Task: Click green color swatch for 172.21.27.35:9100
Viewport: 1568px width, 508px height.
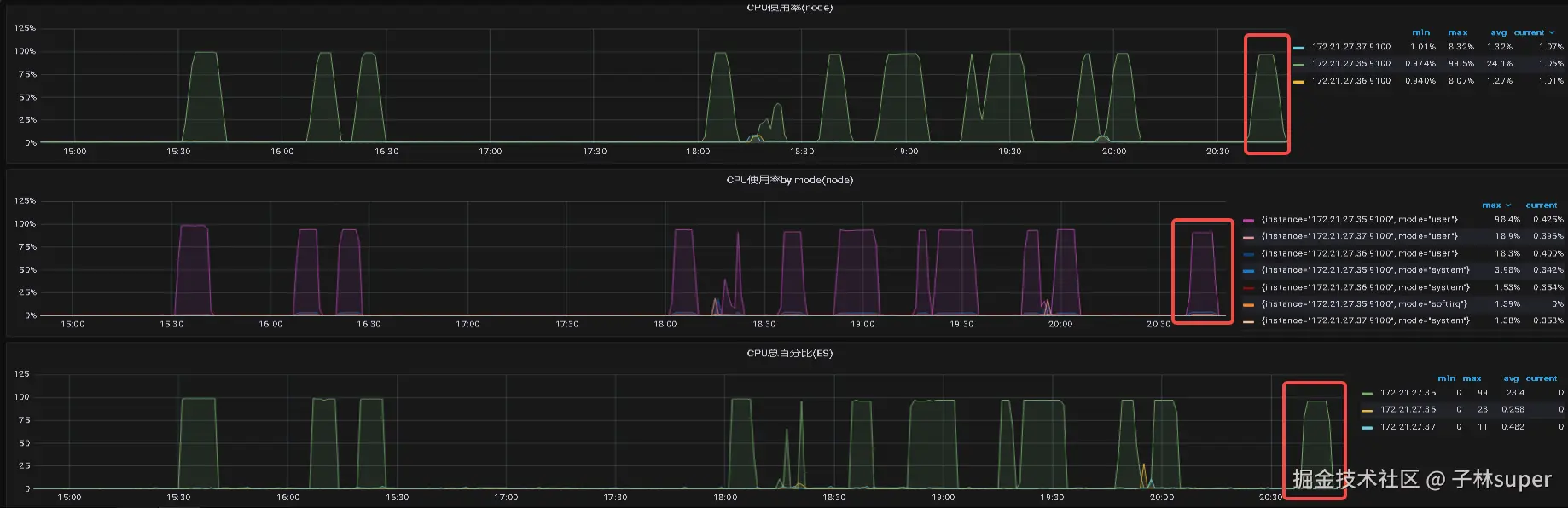Action: (x=1299, y=64)
